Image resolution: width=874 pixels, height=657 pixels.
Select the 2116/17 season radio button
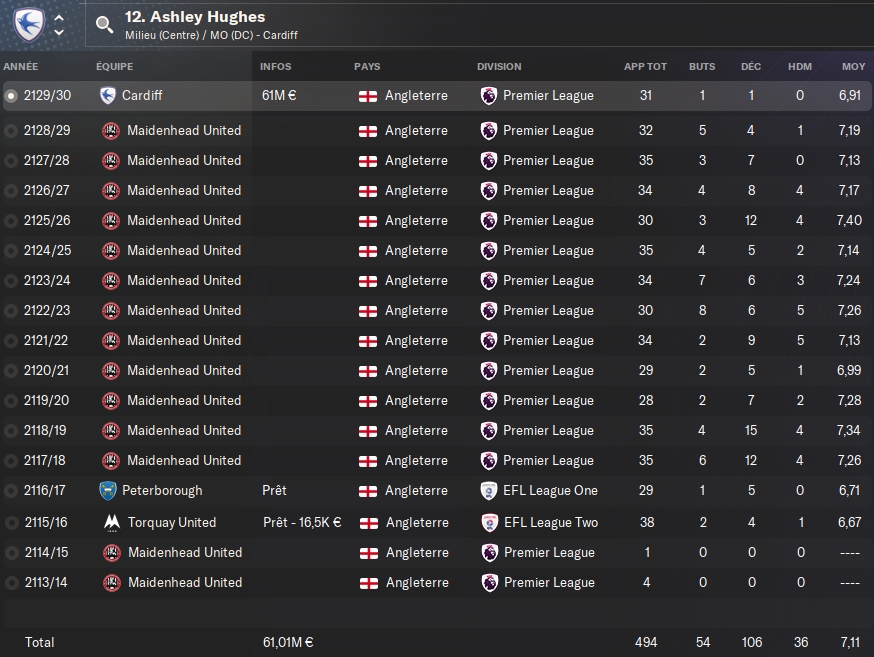[x=11, y=491]
